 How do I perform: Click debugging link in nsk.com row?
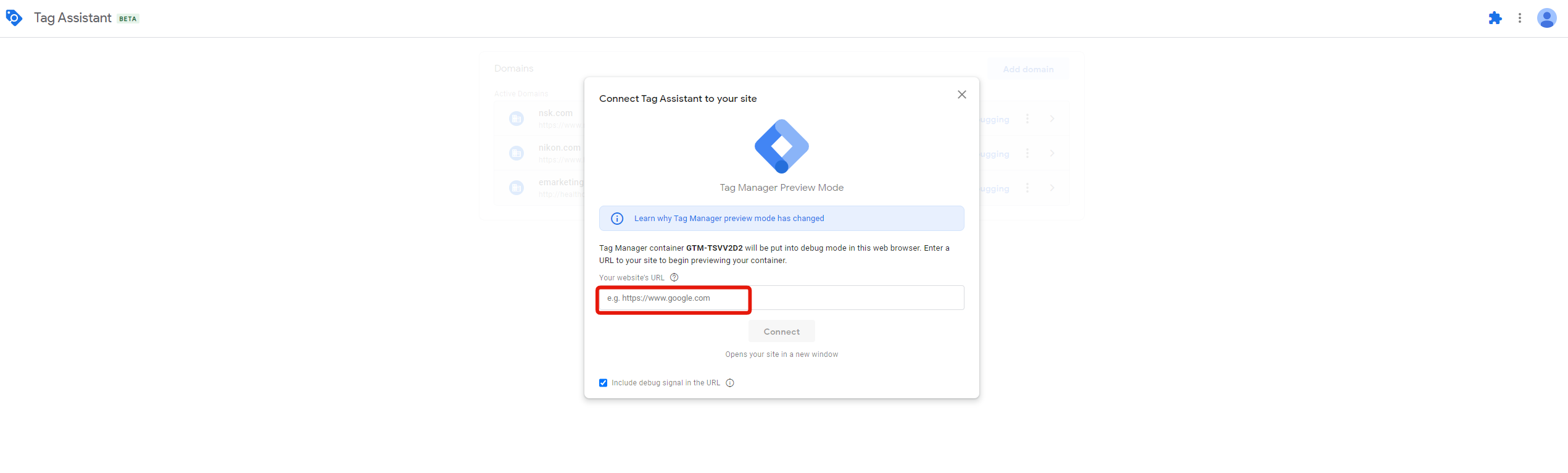click(x=994, y=120)
